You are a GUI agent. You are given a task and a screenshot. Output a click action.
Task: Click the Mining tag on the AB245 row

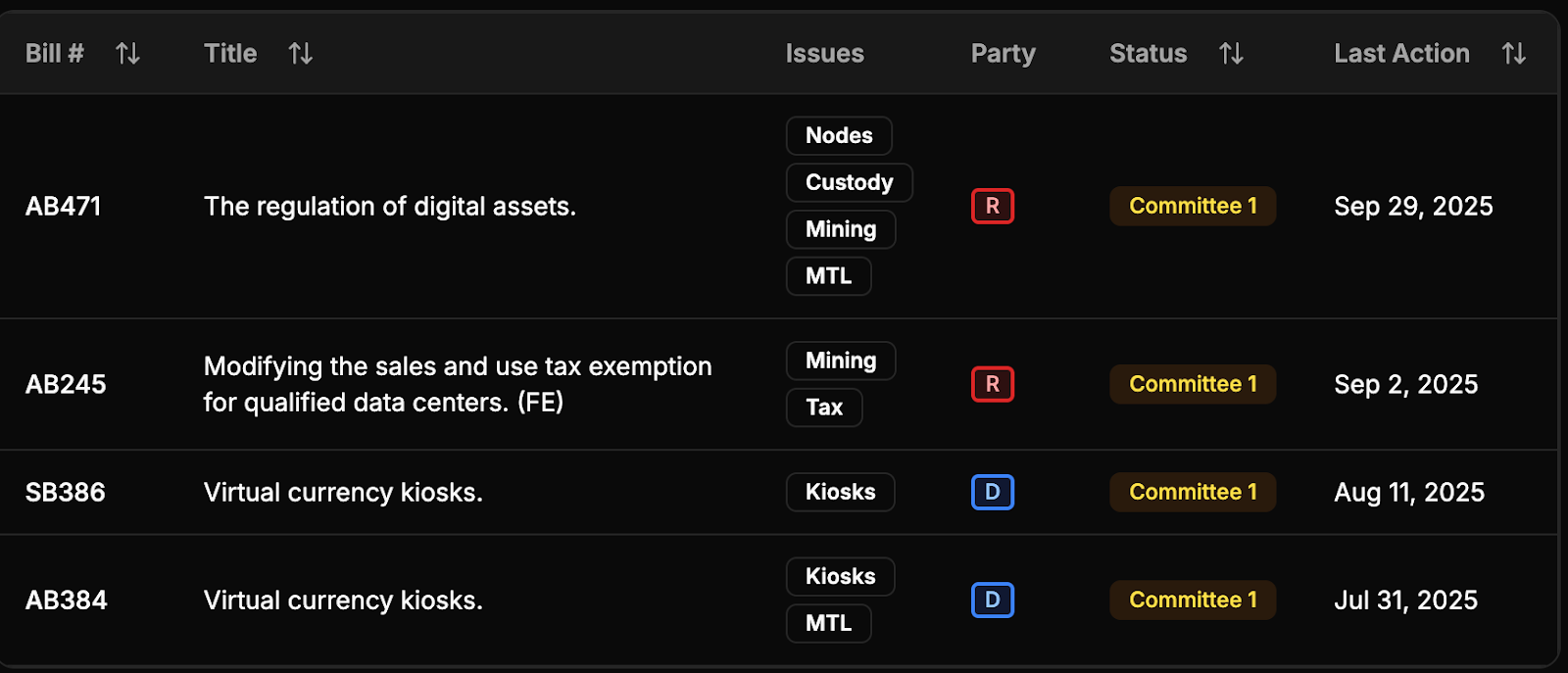[840, 361]
